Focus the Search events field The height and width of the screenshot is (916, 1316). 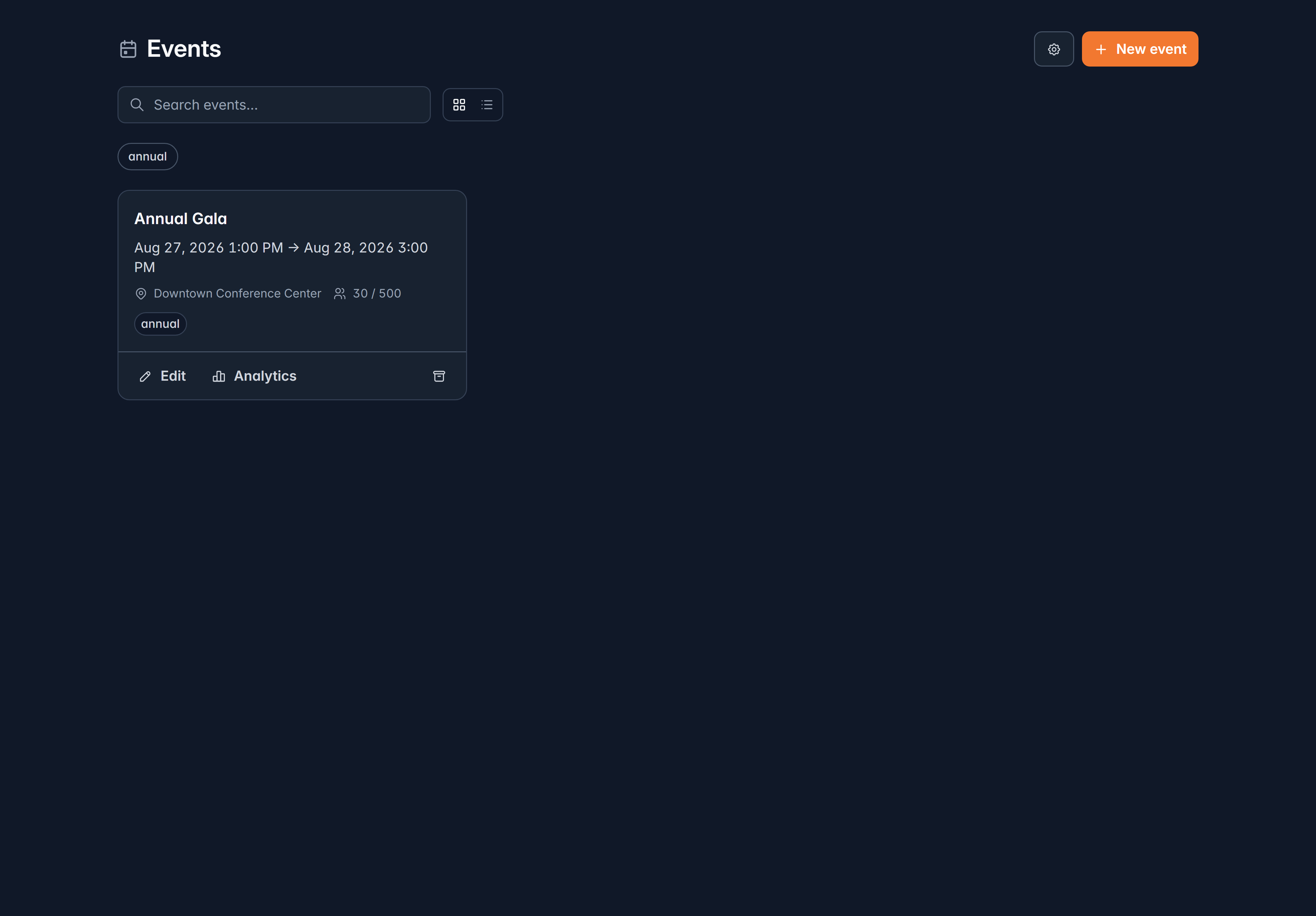pyautogui.click(x=274, y=105)
